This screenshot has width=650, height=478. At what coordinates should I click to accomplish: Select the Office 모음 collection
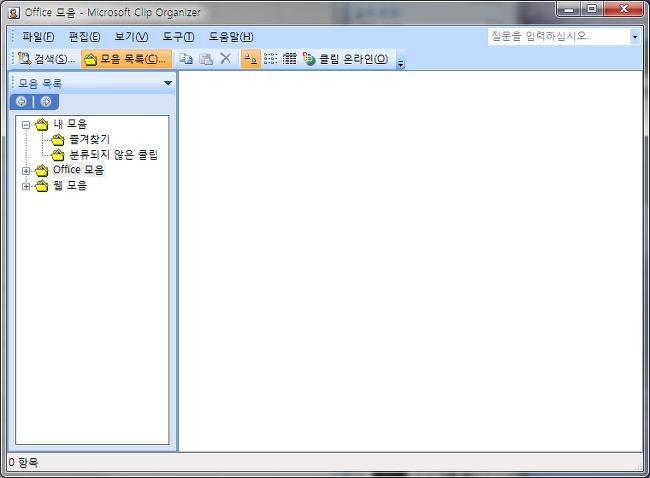click(x=78, y=170)
